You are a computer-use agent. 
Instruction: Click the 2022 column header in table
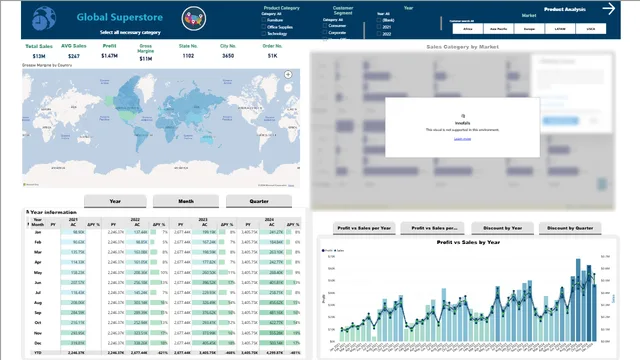click(x=135, y=219)
